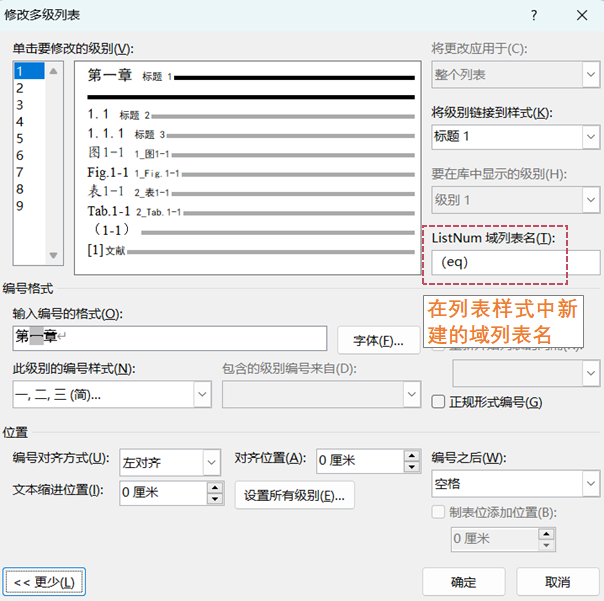Enable 正规形式编号 checkbox
The width and height of the screenshot is (604, 601).
click(x=438, y=402)
